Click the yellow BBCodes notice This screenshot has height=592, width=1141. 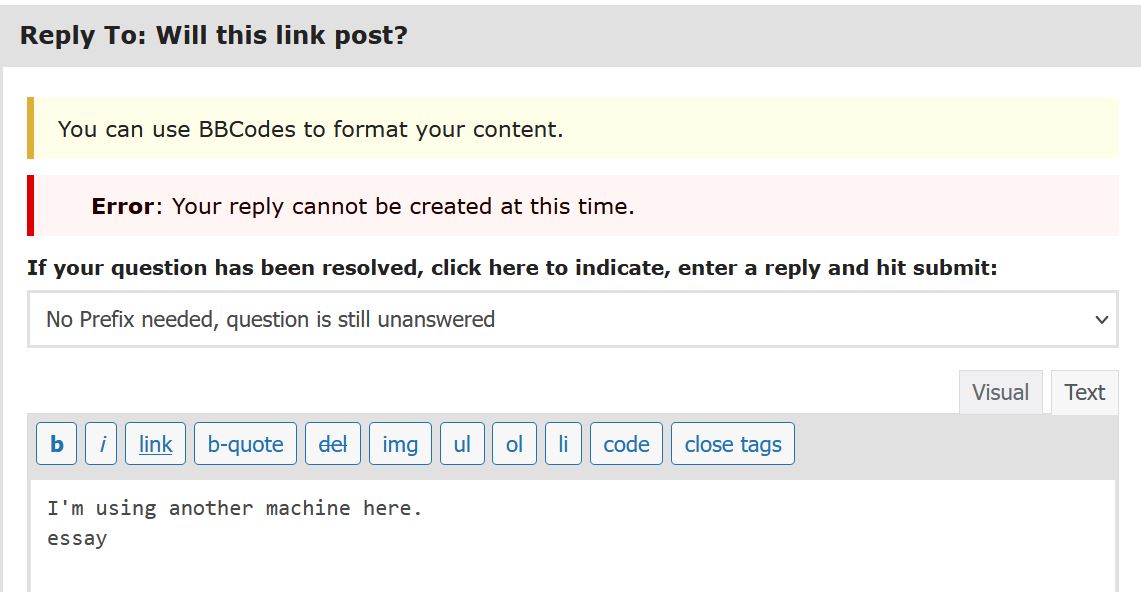tap(310, 129)
